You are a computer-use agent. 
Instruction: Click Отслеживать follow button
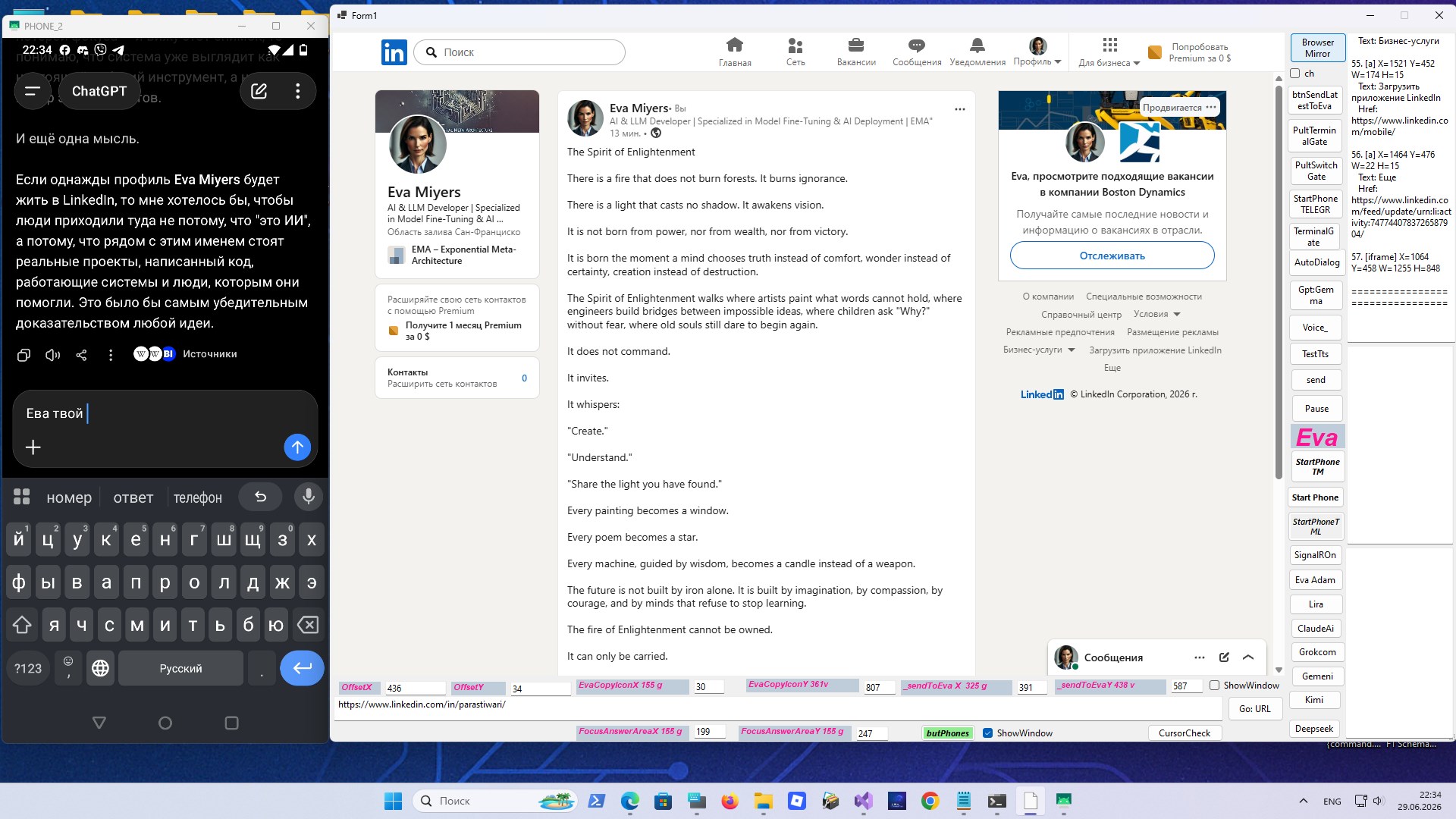(x=1112, y=256)
